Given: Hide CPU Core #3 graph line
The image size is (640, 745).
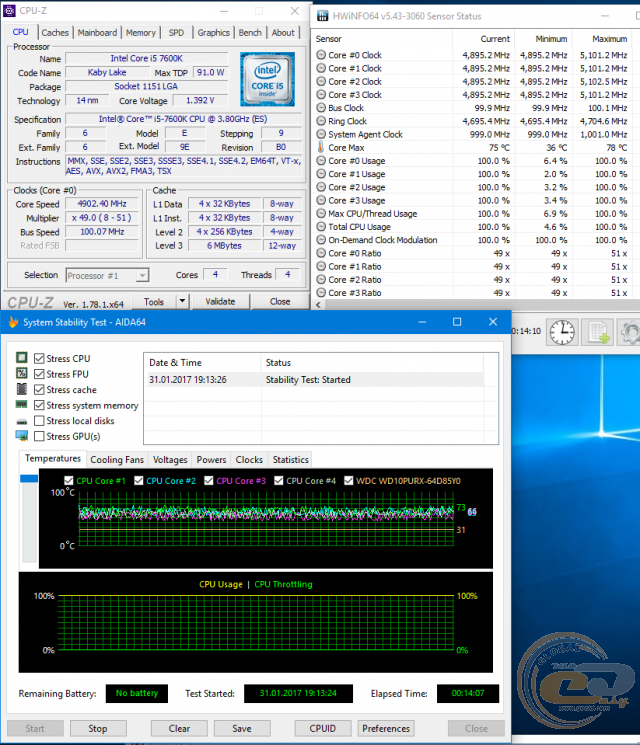Looking at the screenshot, I should tap(209, 480).
